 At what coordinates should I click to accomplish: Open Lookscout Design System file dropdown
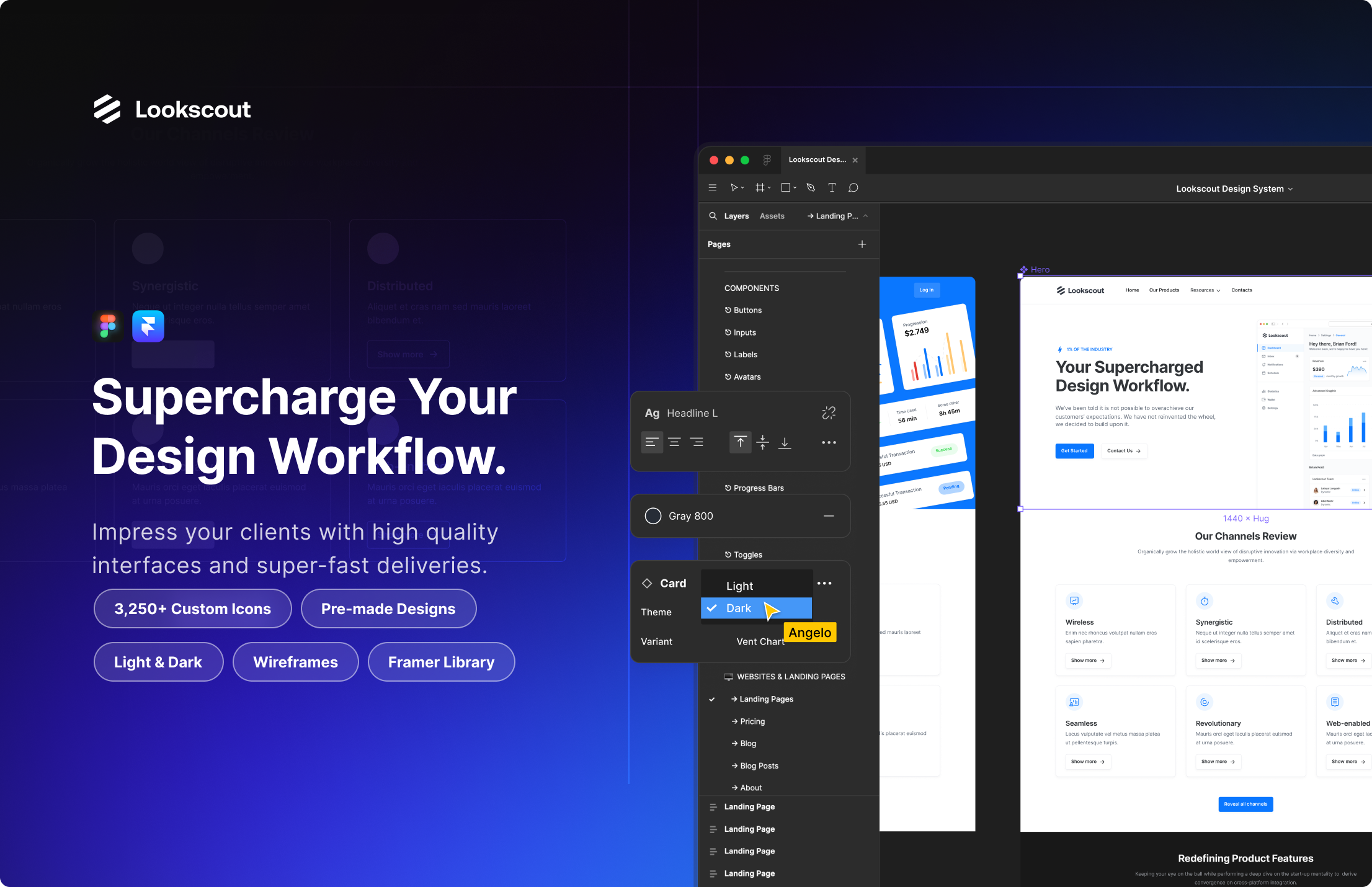(1234, 189)
